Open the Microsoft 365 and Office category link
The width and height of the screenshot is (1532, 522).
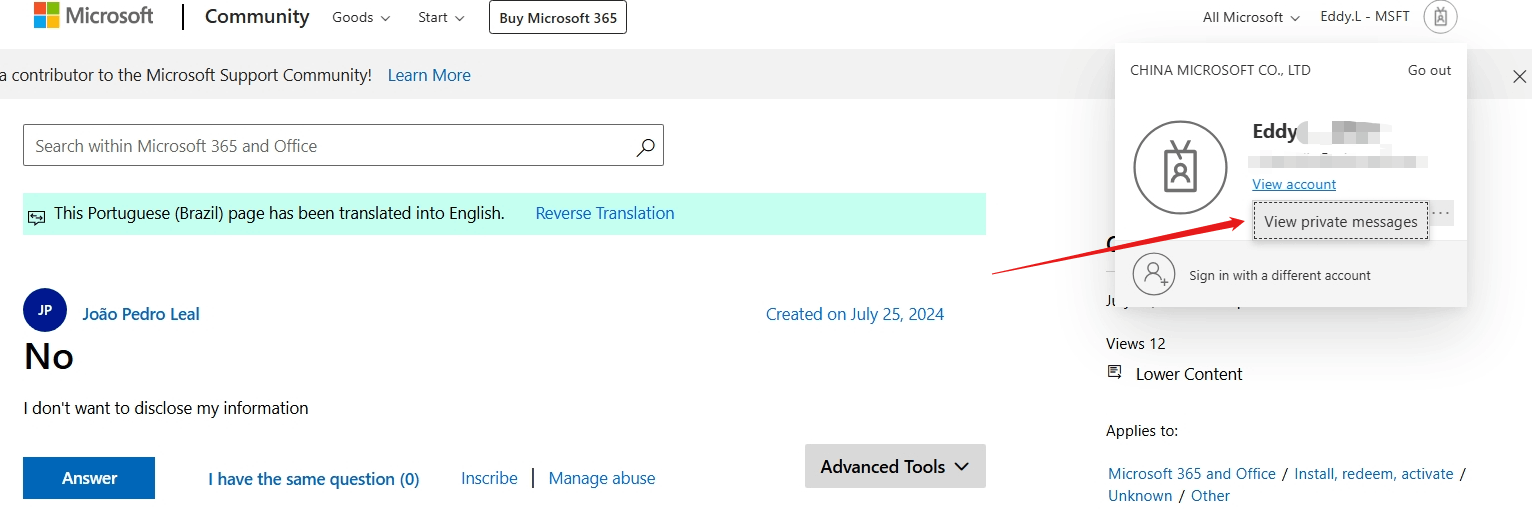tap(1192, 474)
